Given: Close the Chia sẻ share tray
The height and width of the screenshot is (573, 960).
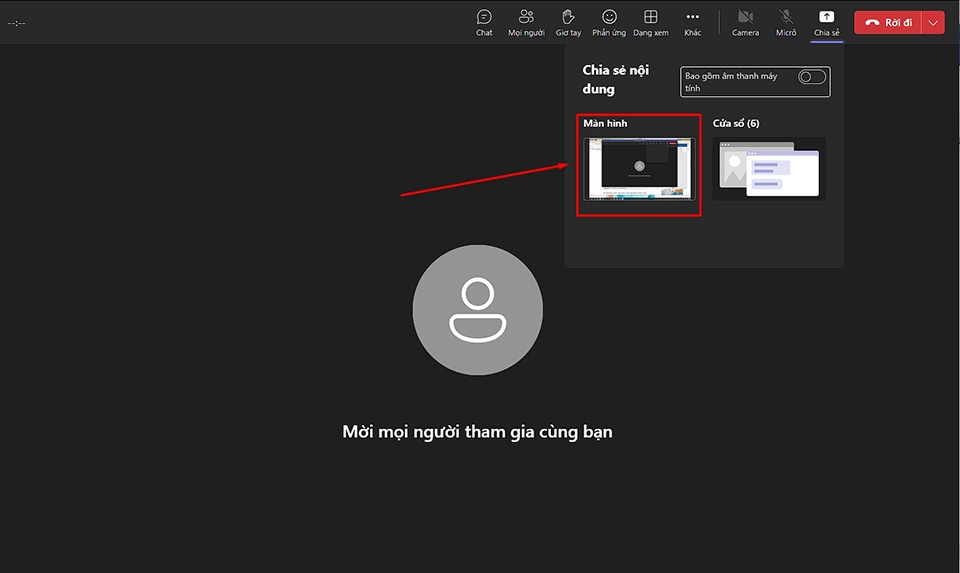Looking at the screenshot, I should pos(827,23).
